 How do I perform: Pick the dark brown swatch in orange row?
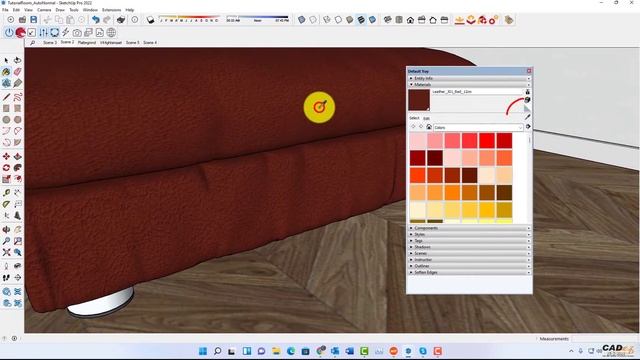click(x=504, y=193)
